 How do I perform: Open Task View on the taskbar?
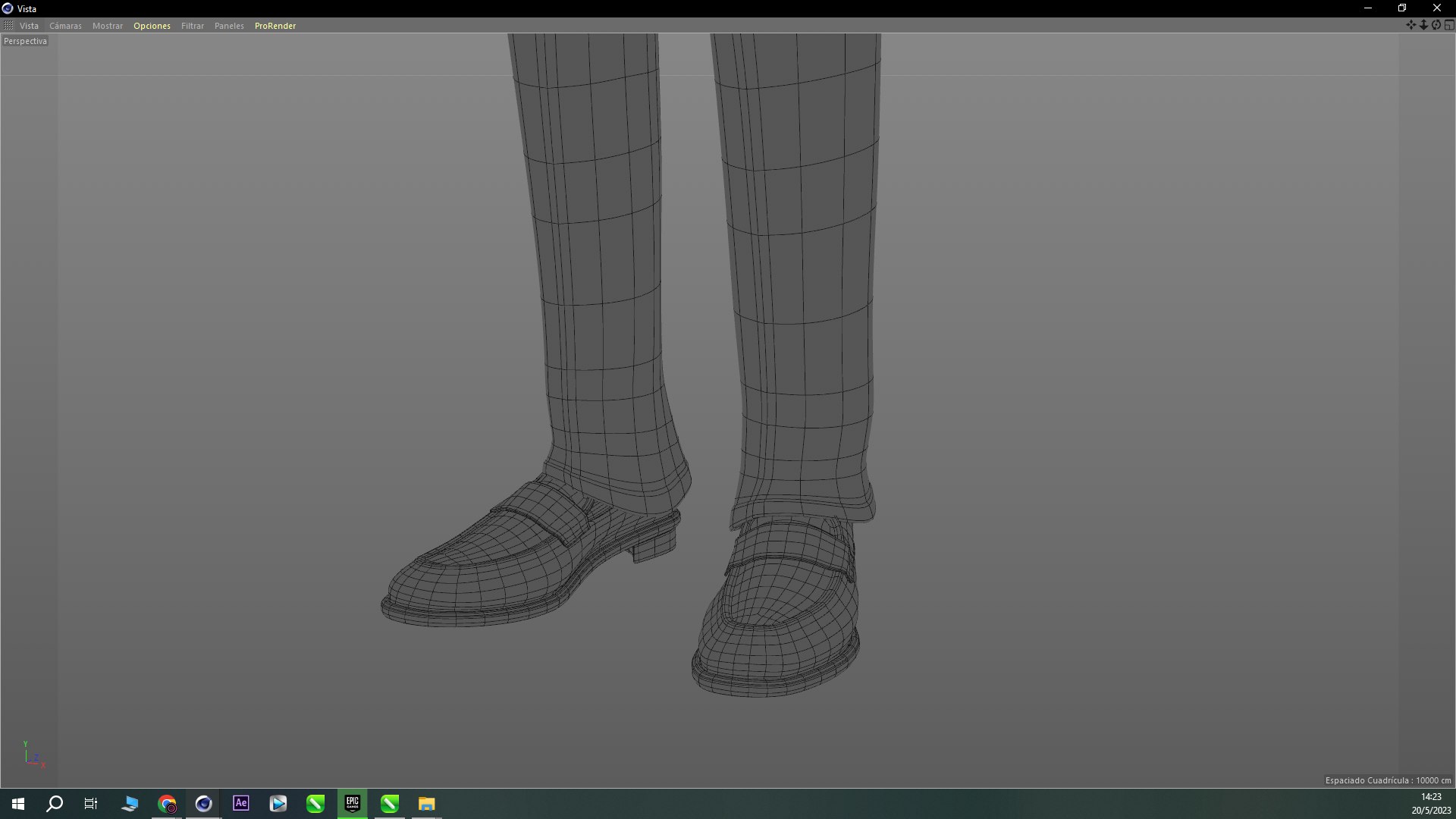[91, 804]
